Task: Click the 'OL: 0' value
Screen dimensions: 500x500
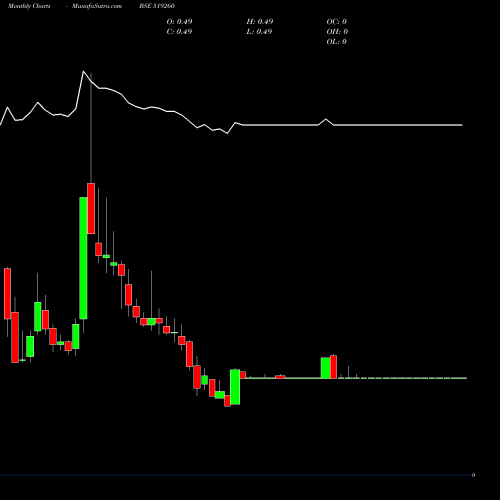Action: click(x=336, y=41)
